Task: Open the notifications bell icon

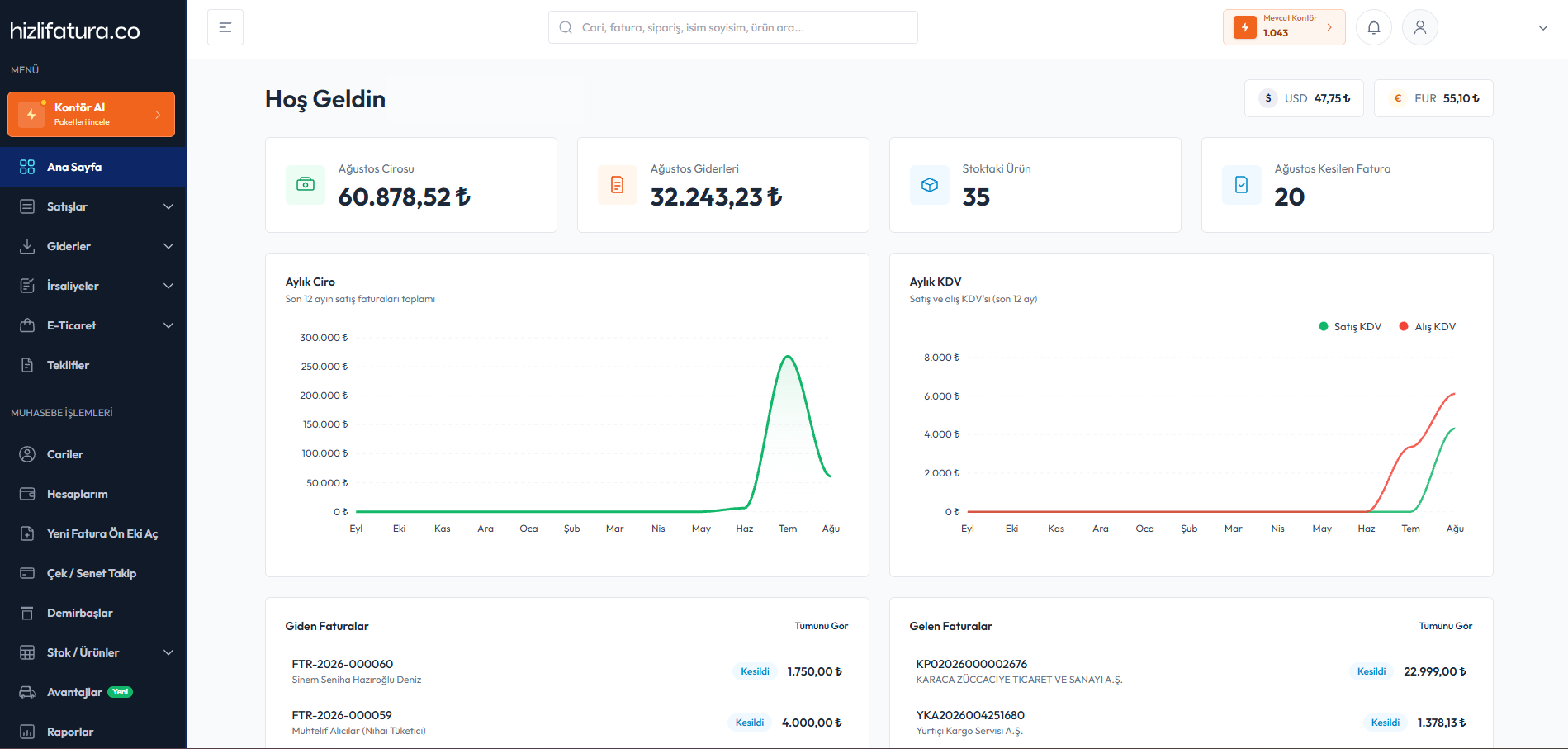Action: (x=1374, y=27)
